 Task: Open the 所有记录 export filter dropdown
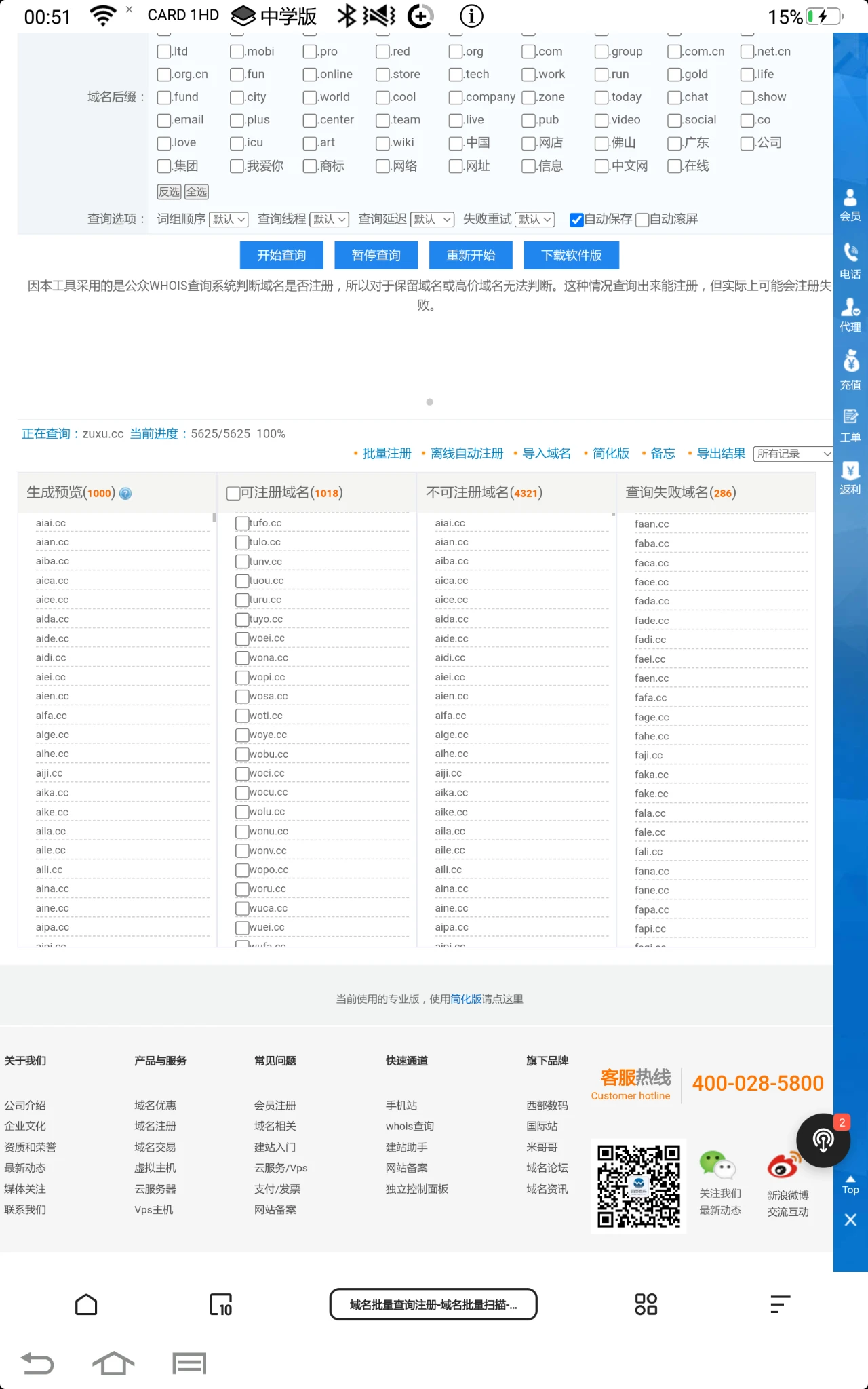click(793, 454)
